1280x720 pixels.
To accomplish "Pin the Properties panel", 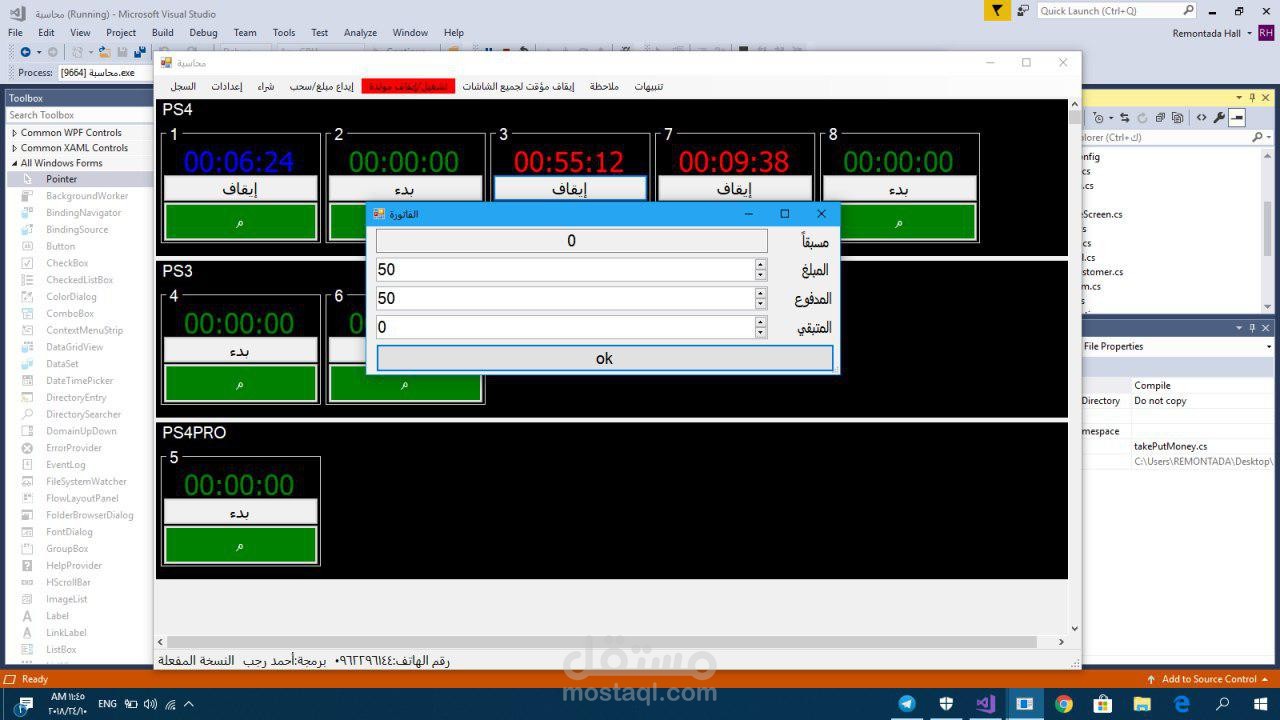I will click(1252, 327).
